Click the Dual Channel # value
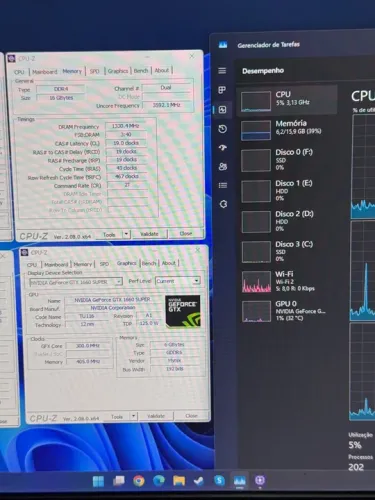 point(166,88)
